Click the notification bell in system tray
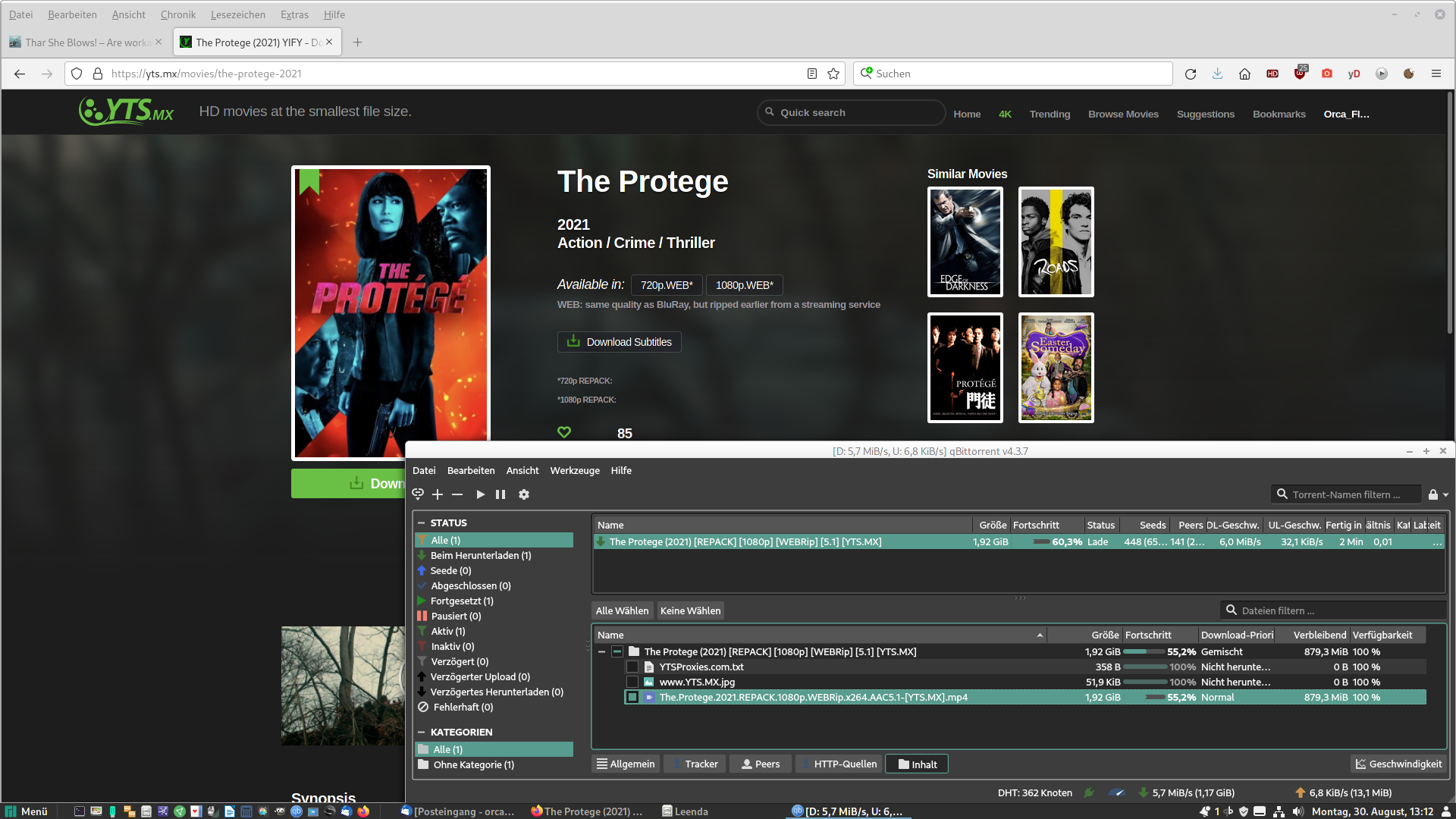 click(x=1205, y=811)
